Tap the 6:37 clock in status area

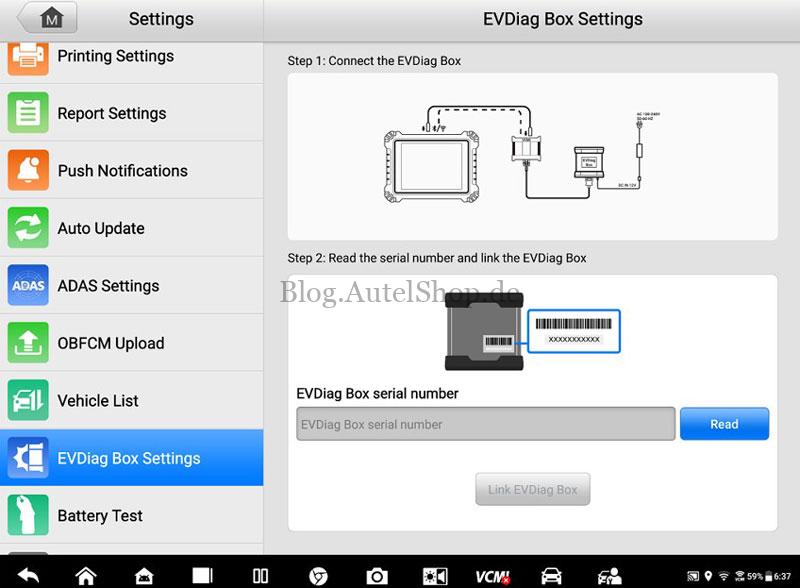(783, 576)
